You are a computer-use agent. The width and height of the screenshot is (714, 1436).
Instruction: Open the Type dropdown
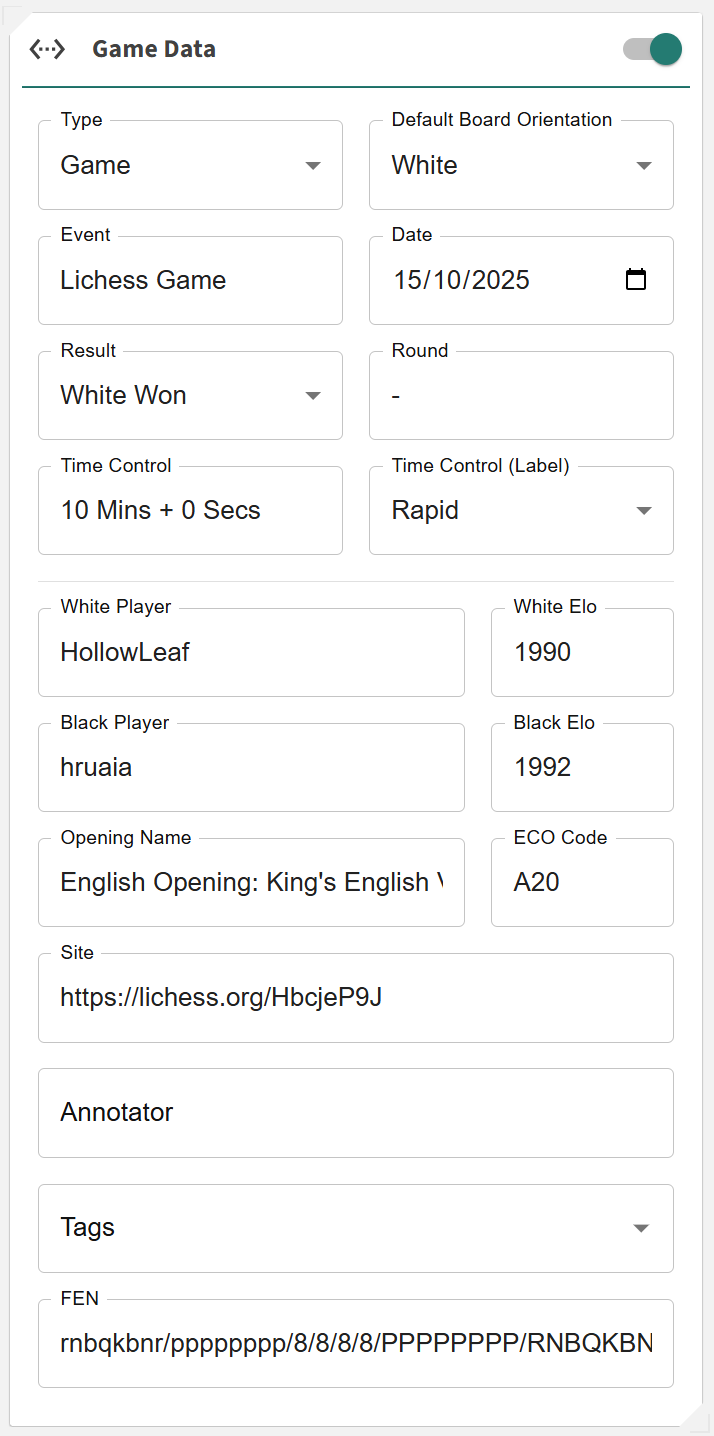(190, 166)
